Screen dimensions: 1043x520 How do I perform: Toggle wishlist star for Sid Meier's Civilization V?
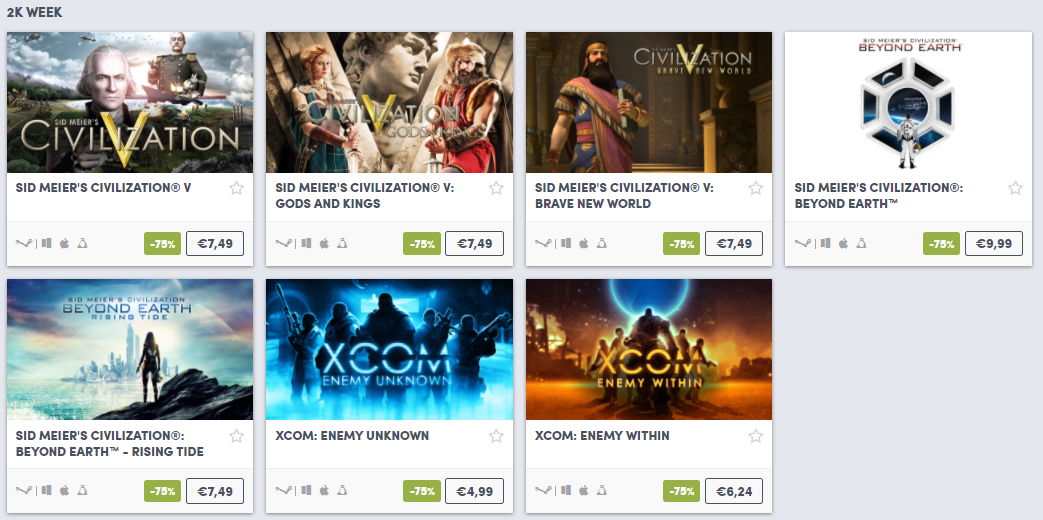tap(236, 188)
